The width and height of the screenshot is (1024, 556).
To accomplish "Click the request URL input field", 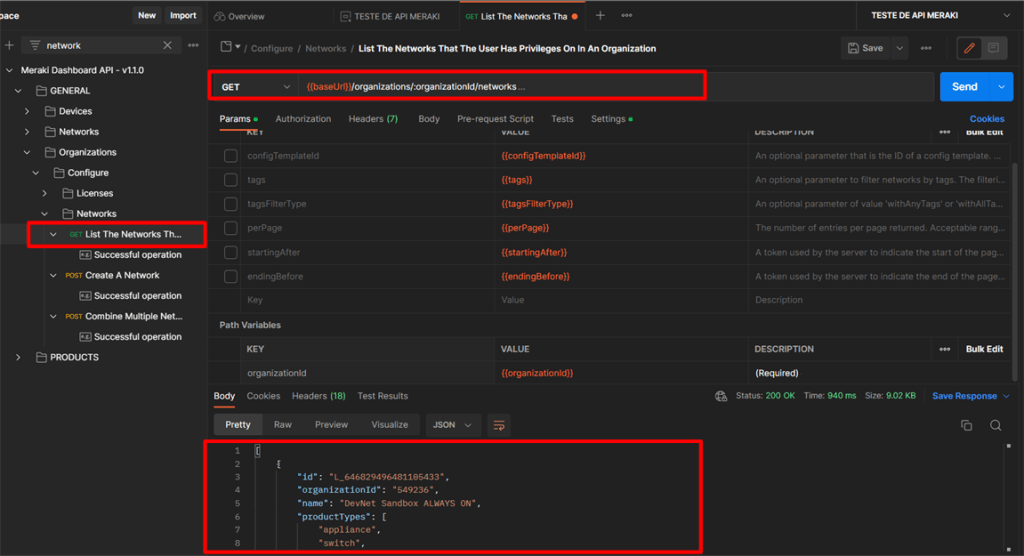I will click(600, 87).
